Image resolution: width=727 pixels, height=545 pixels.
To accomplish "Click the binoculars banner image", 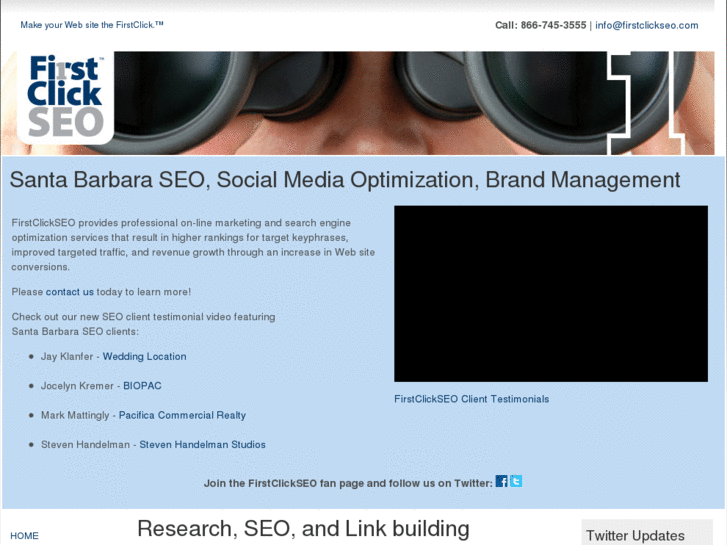I will (358, 103).
